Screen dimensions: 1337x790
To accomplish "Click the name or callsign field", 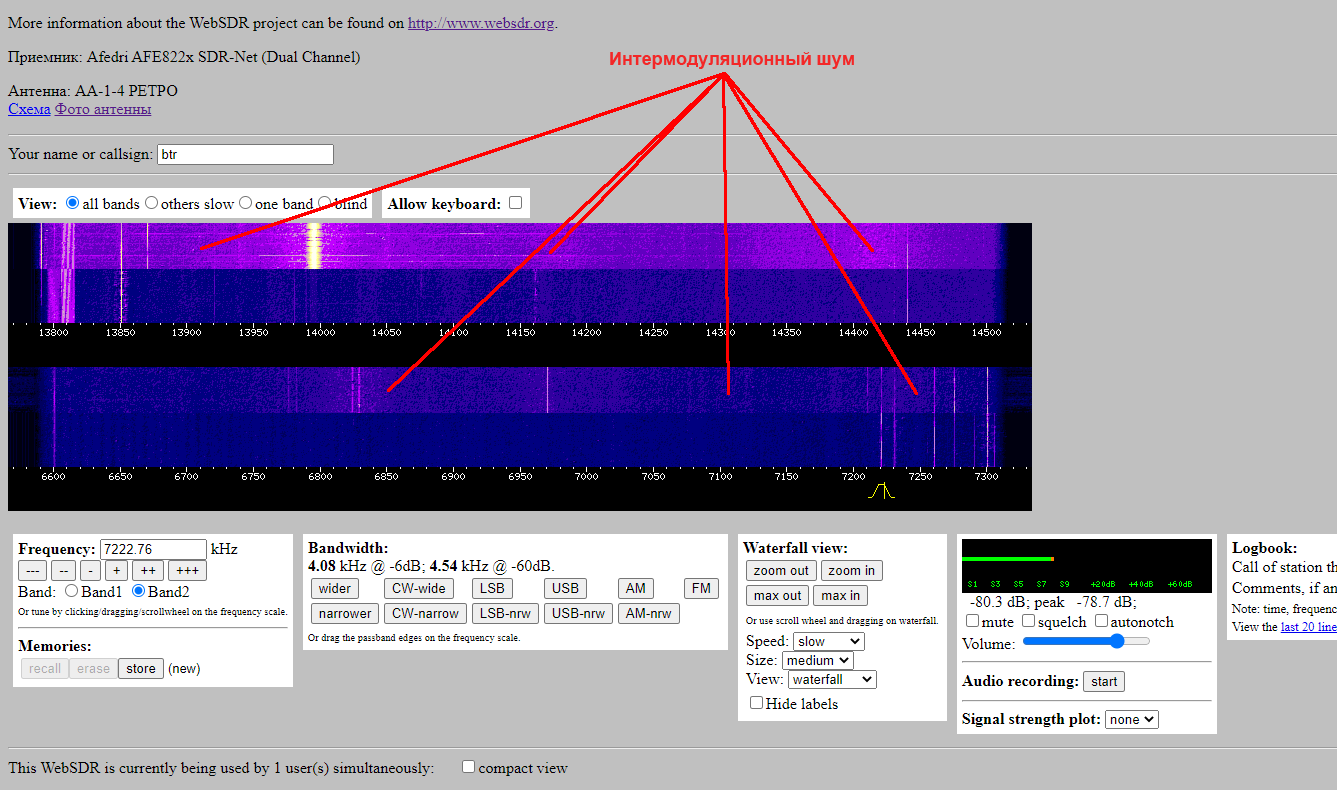I will [245, 154].
